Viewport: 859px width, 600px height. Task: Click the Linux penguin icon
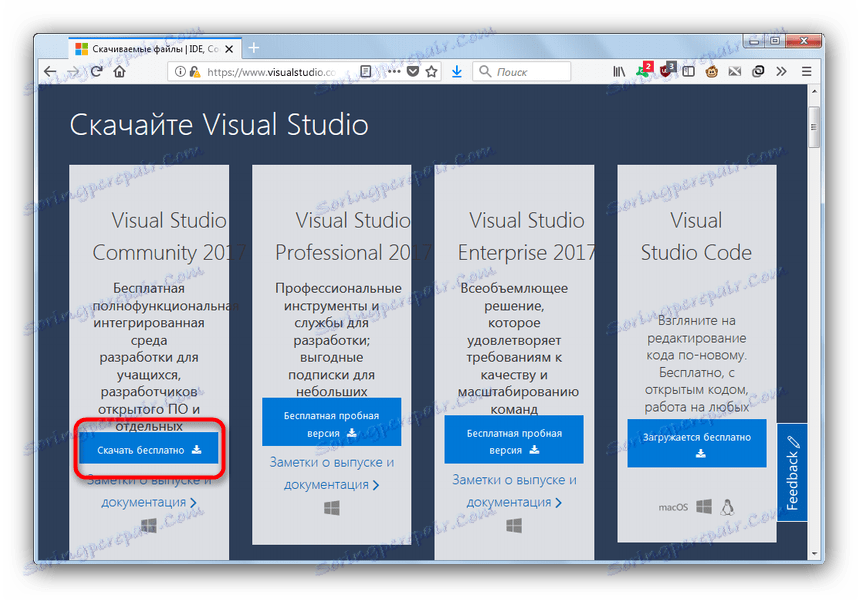(728, 507)
